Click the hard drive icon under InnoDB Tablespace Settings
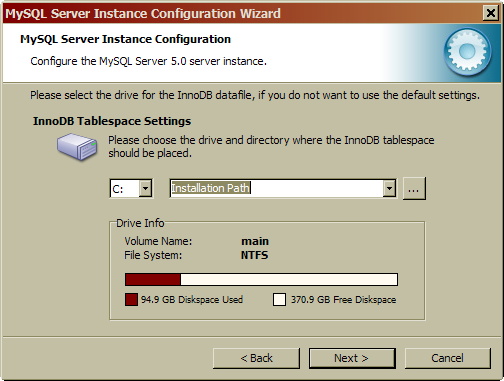Image resolution: width=504 pixels, height=381 pixels. pyautogui.click(x=77, y=147)
